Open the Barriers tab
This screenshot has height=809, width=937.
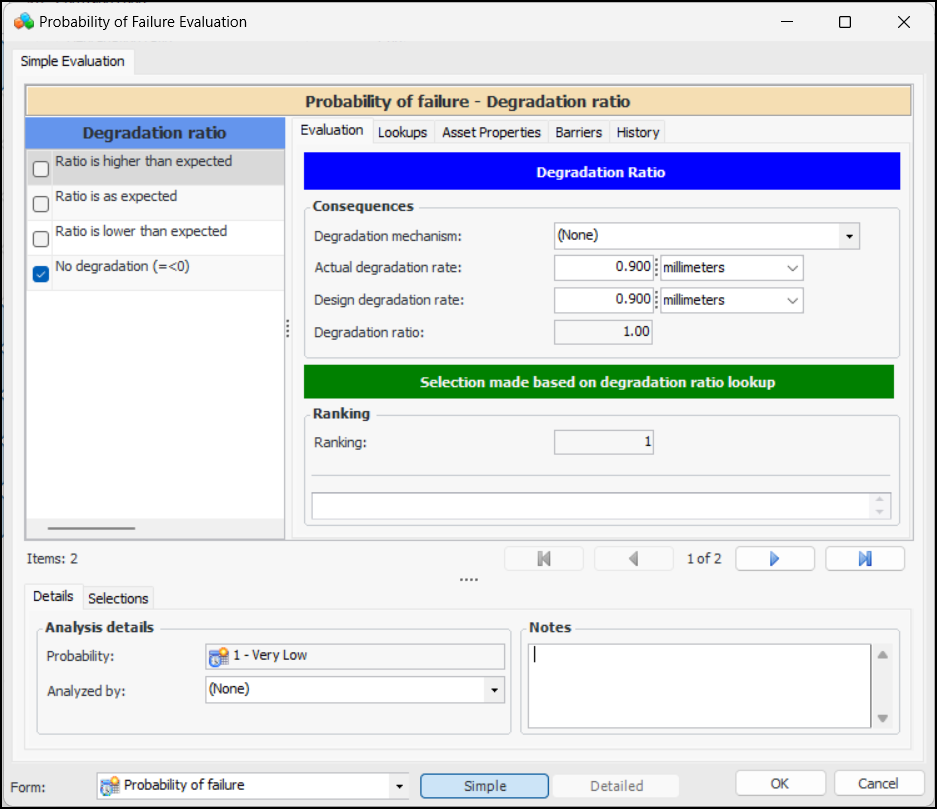coord(578,132)
